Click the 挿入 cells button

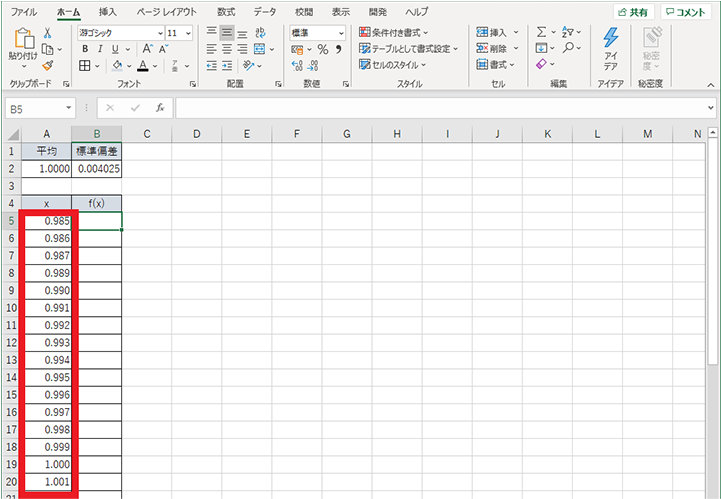coord(498,32)
